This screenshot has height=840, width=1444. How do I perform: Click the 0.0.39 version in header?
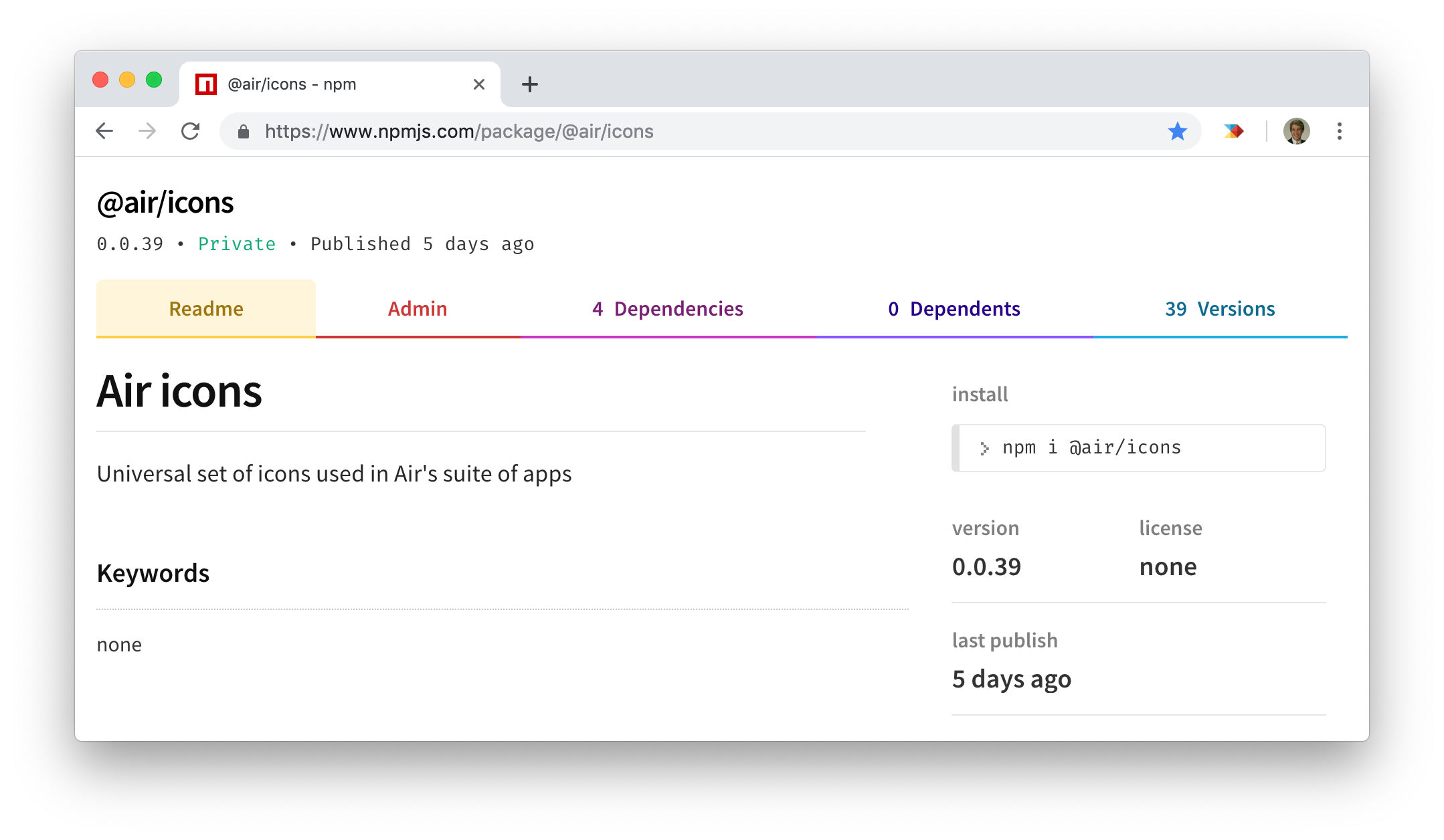tap(130, 244)
